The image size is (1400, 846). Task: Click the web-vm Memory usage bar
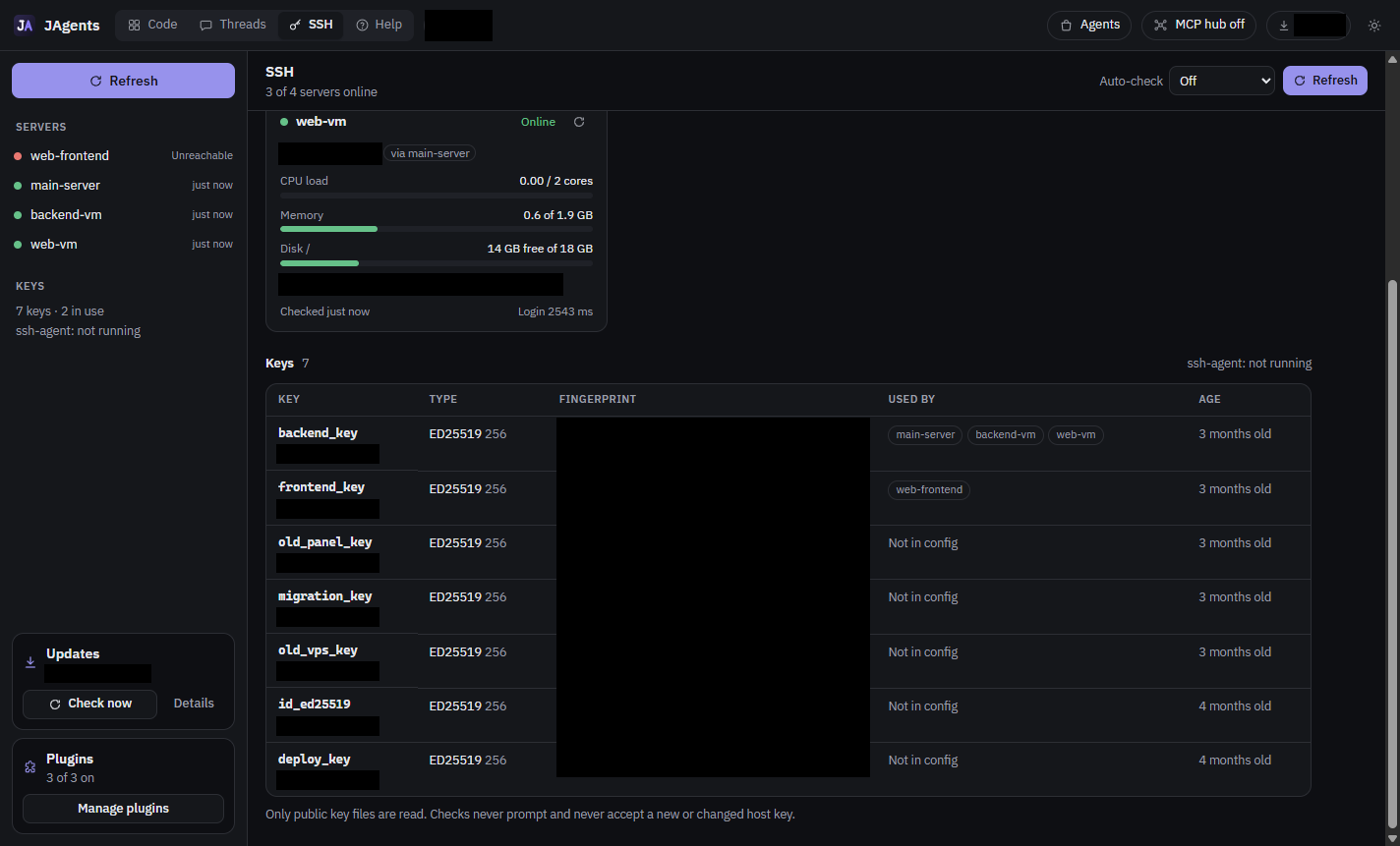point(437,229)
